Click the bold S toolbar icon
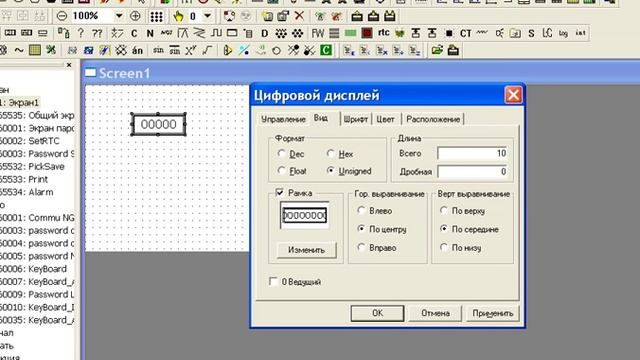 (x=531, y=33)
